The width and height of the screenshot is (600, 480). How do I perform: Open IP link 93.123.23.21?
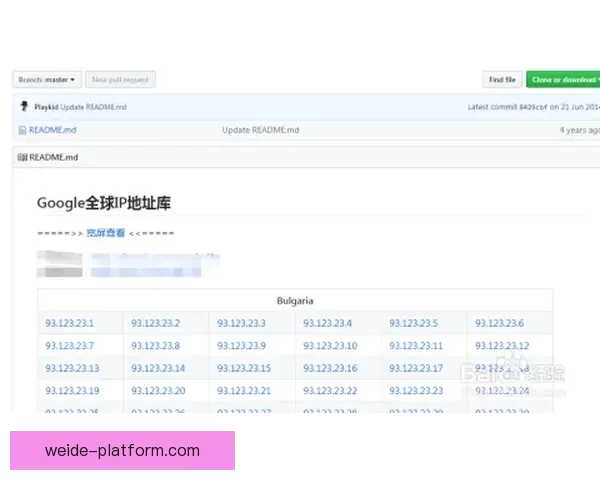(244, 391)
